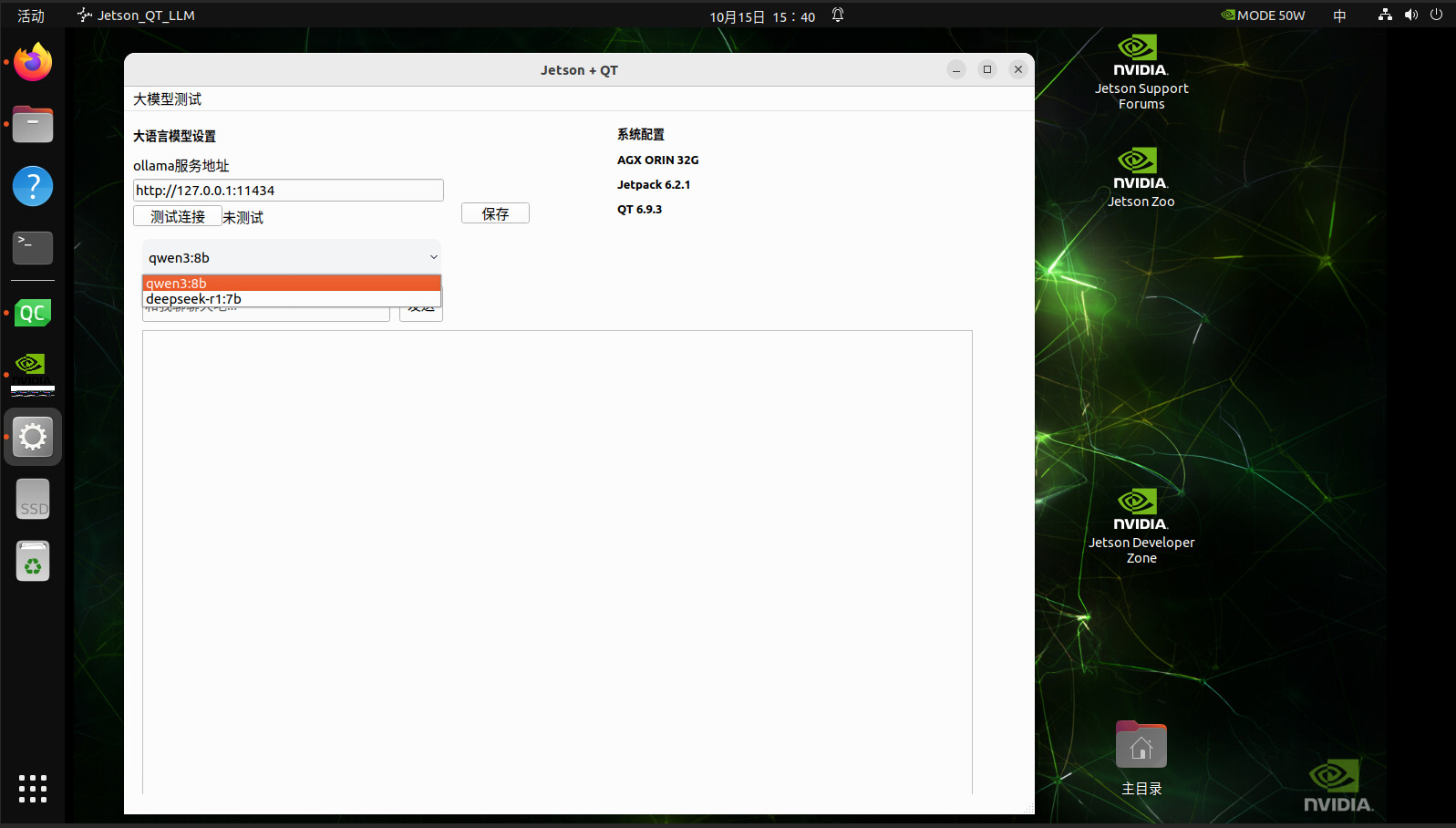Image resolution: width=1456 pixels, height=828 pixels.
Task: Click the 测试连接 button
Action: pyautogui.click(x=178, y=216)
